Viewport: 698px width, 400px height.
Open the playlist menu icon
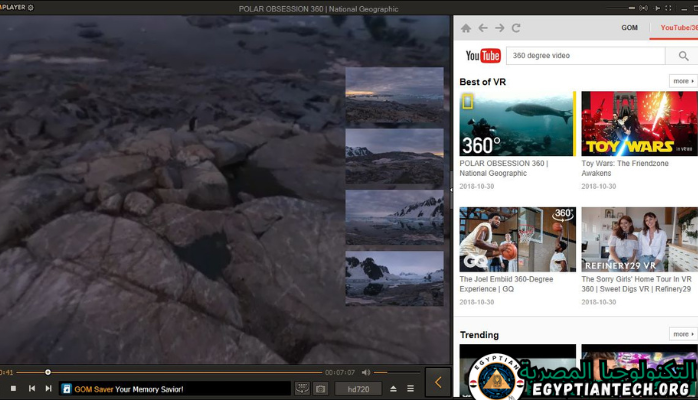coord(410,388)
